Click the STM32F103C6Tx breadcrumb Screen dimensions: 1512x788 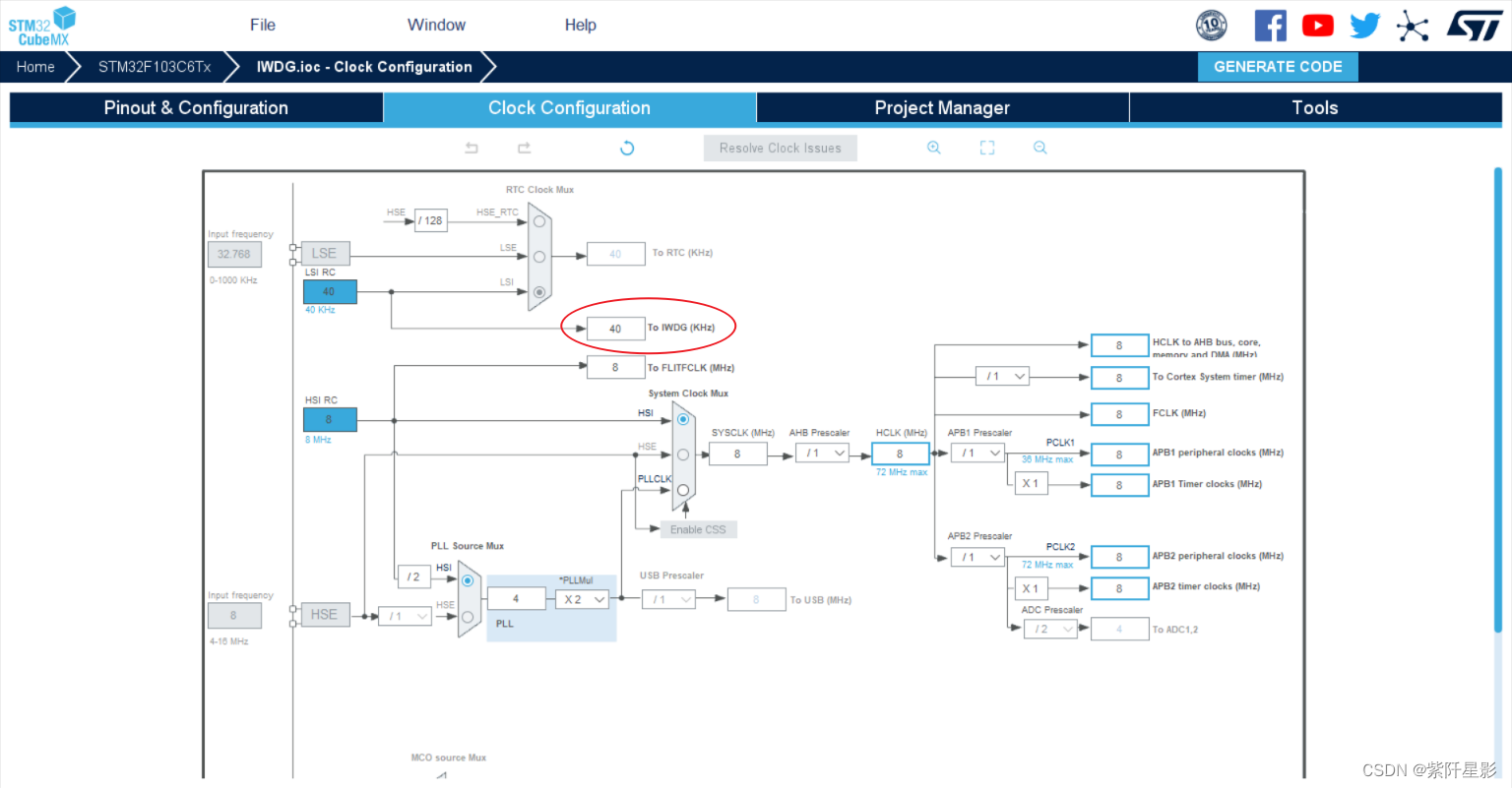click(155, 67)
